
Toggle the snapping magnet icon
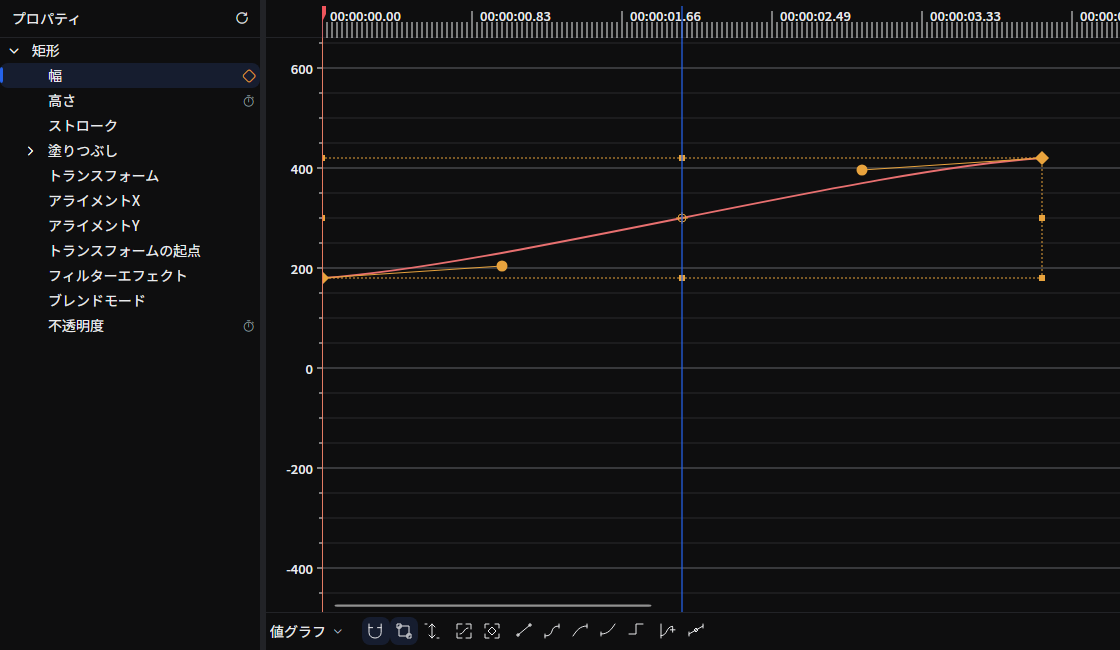point(375,631)
